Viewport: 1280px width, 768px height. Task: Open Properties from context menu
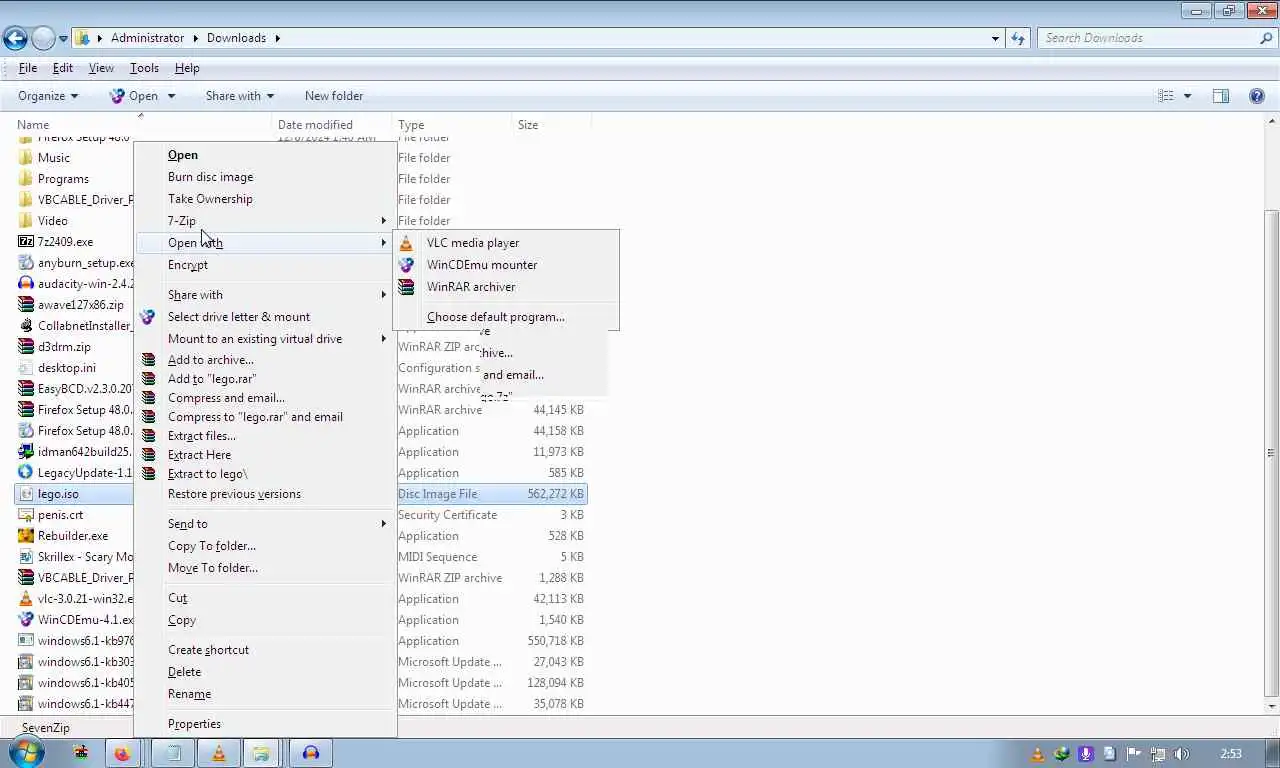point(194,724)
